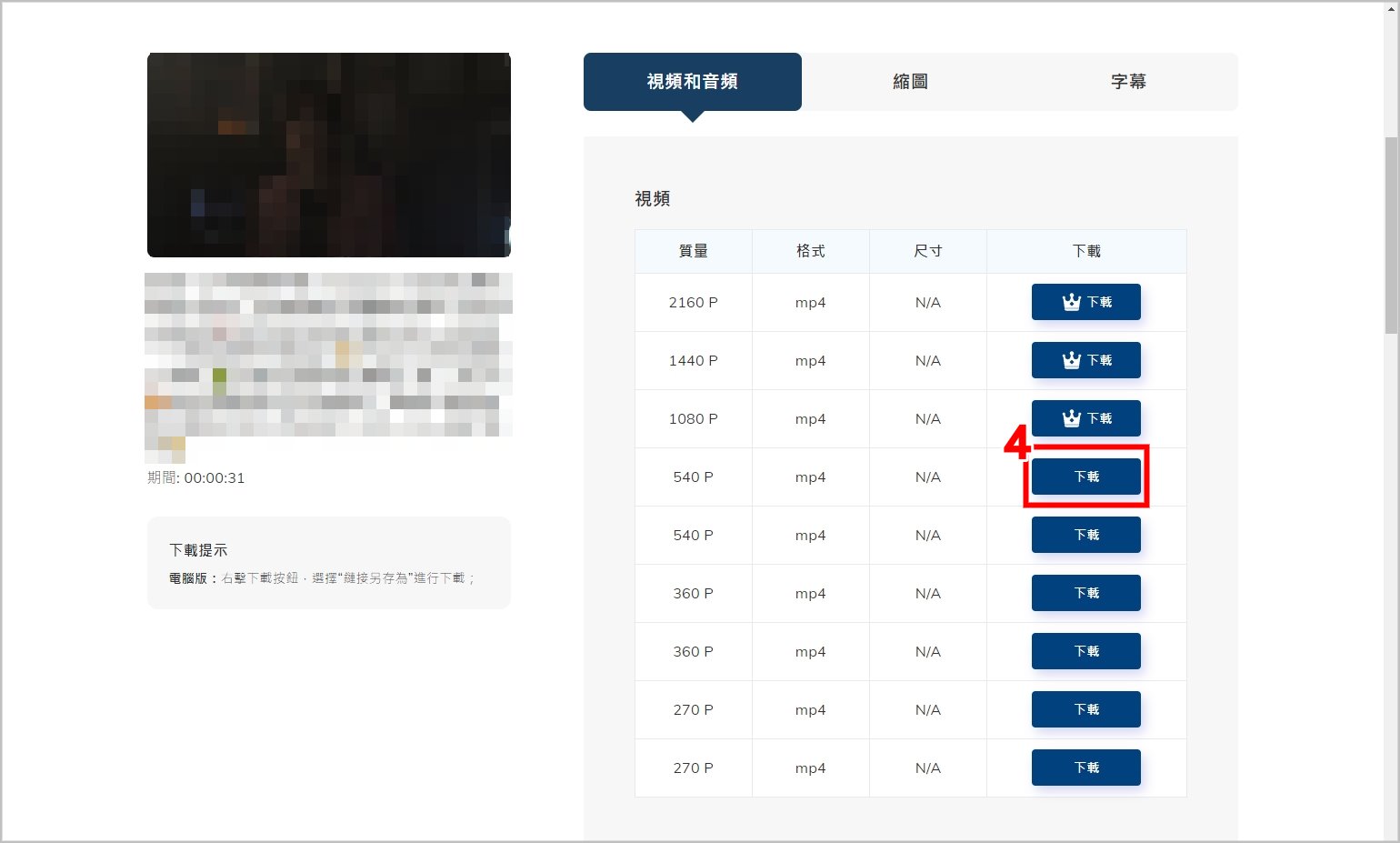Click the 格式 column header
This screenshot has height=843, width=1400.
tap(811, 251)
